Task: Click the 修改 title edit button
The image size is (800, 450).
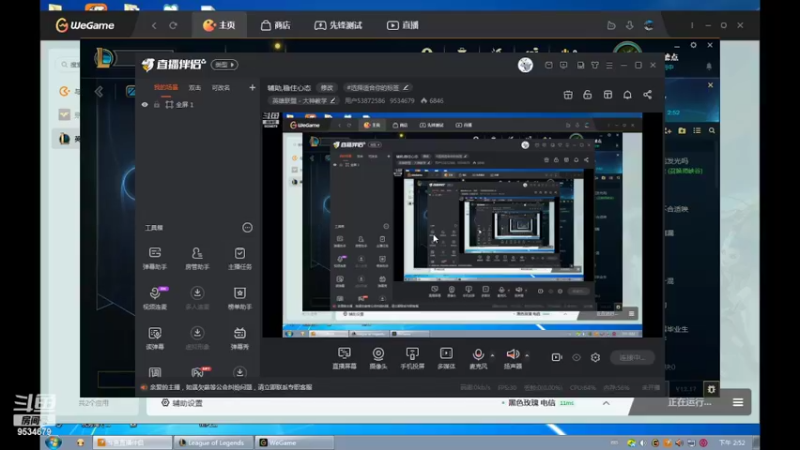Action: tap(327, 88)
